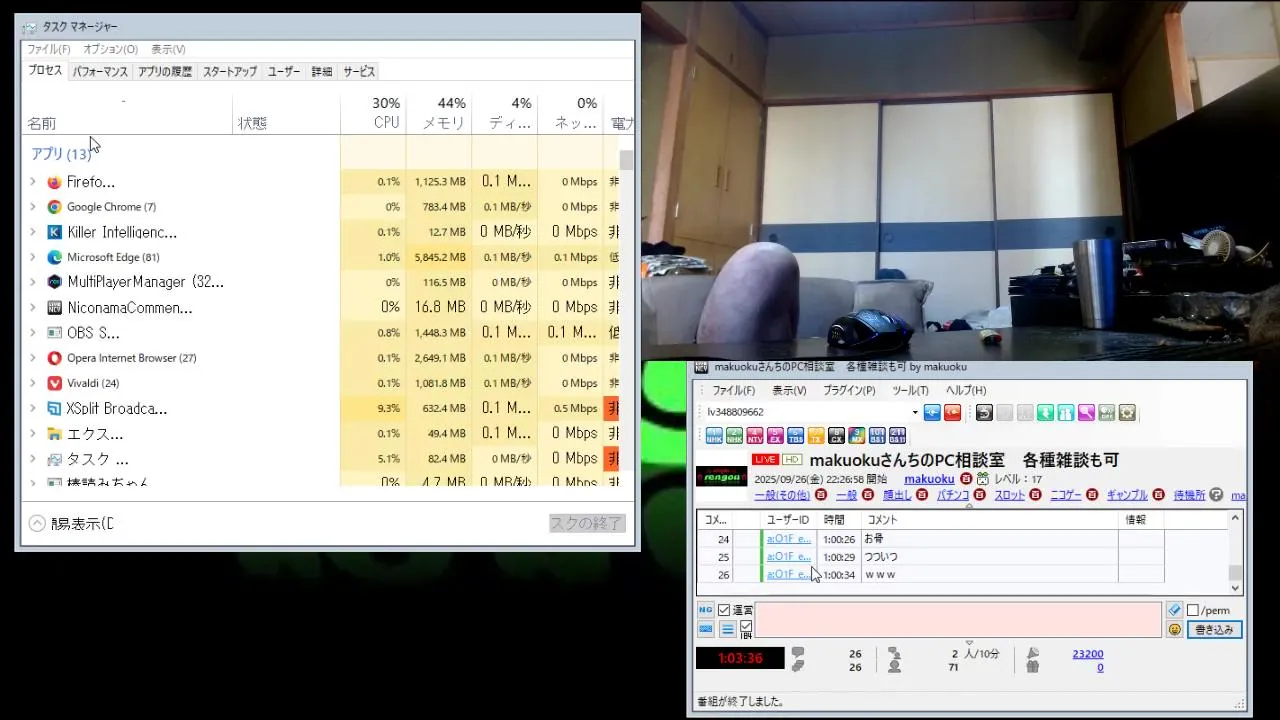Image resolution: width=1280 pixels, height=720 pixels.
Task: Expand Opera Internet Browser (27) group
Action: click(32, 358)
